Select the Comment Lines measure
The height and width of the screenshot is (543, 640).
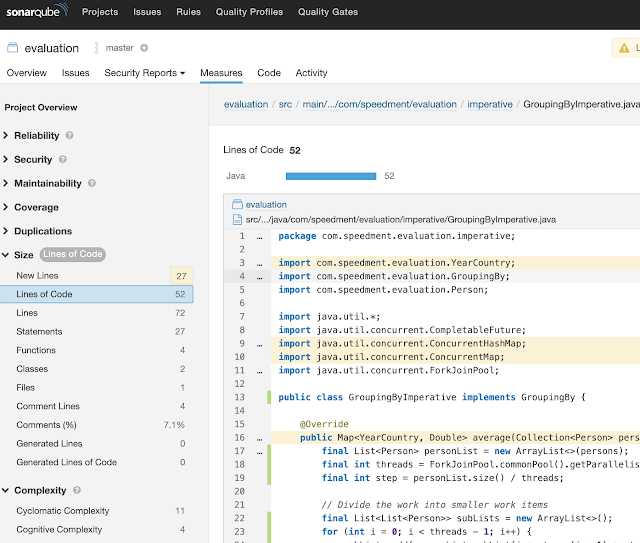coord(96,406)
